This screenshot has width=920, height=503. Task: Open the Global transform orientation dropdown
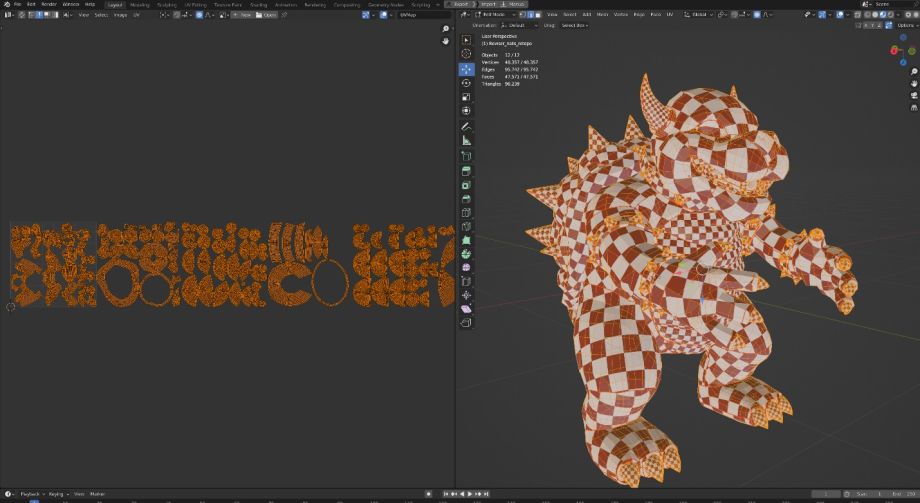[698, 15]
